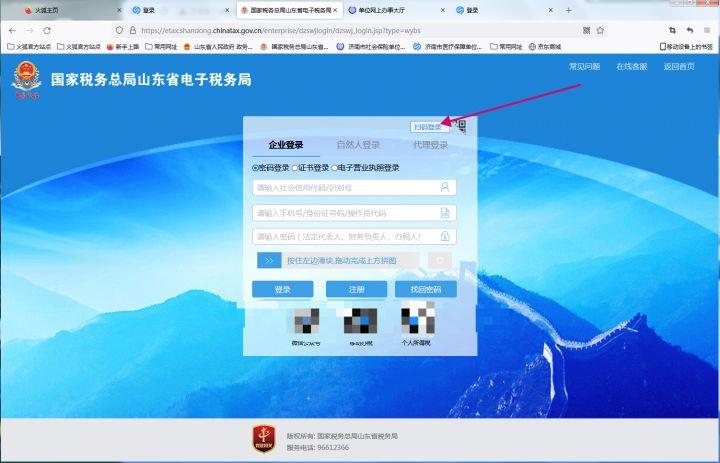Close the 单位网上办事大厅 tab
The image size is (720, 463).
(443, 10)
